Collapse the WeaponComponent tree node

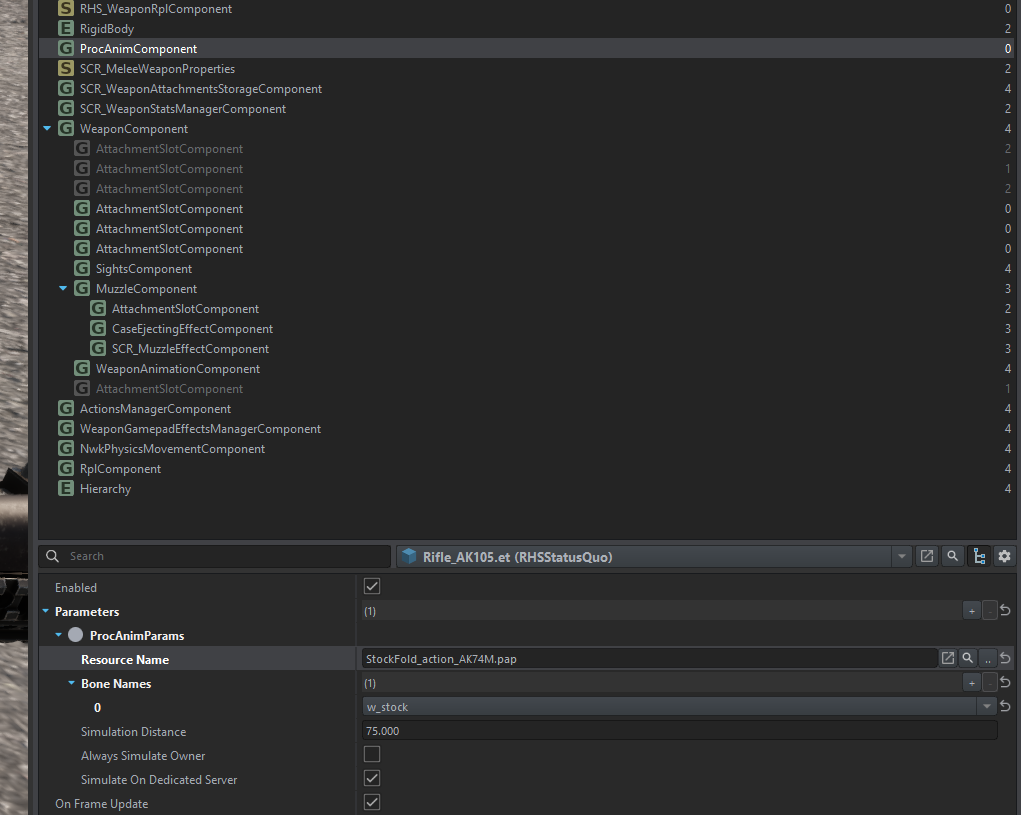[x=47, y=129]
